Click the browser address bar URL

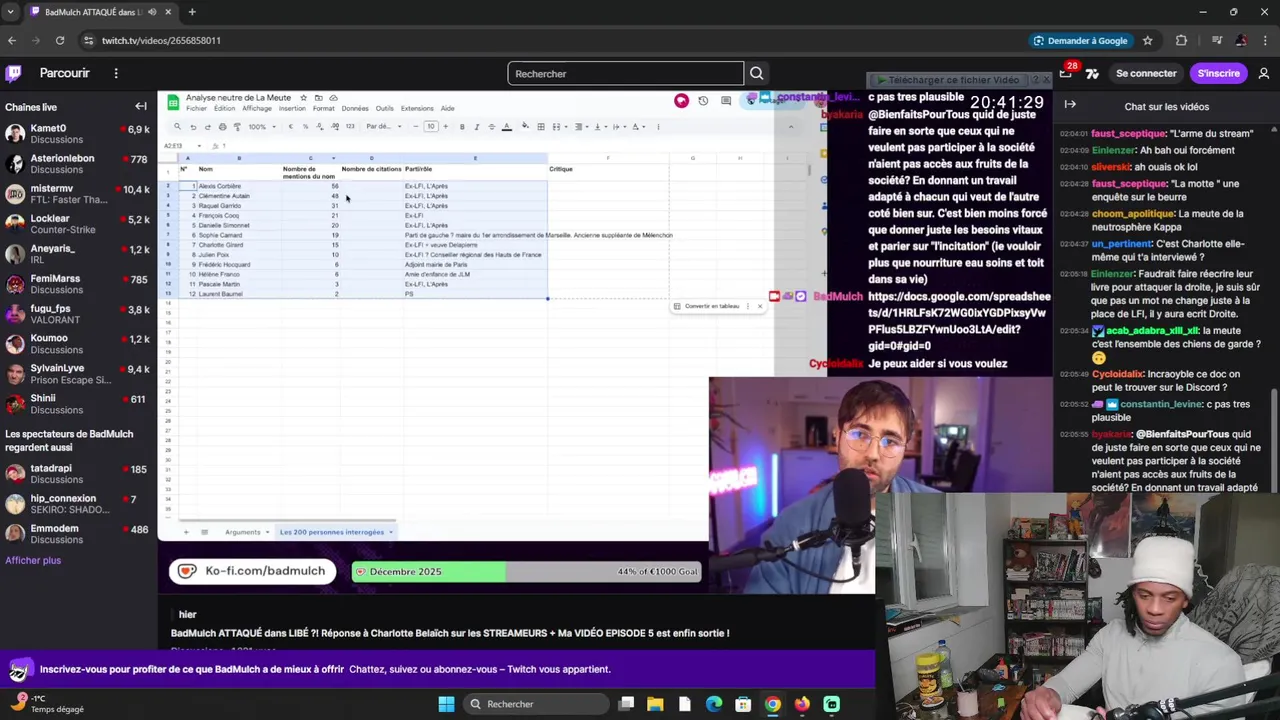click(161, 40)
